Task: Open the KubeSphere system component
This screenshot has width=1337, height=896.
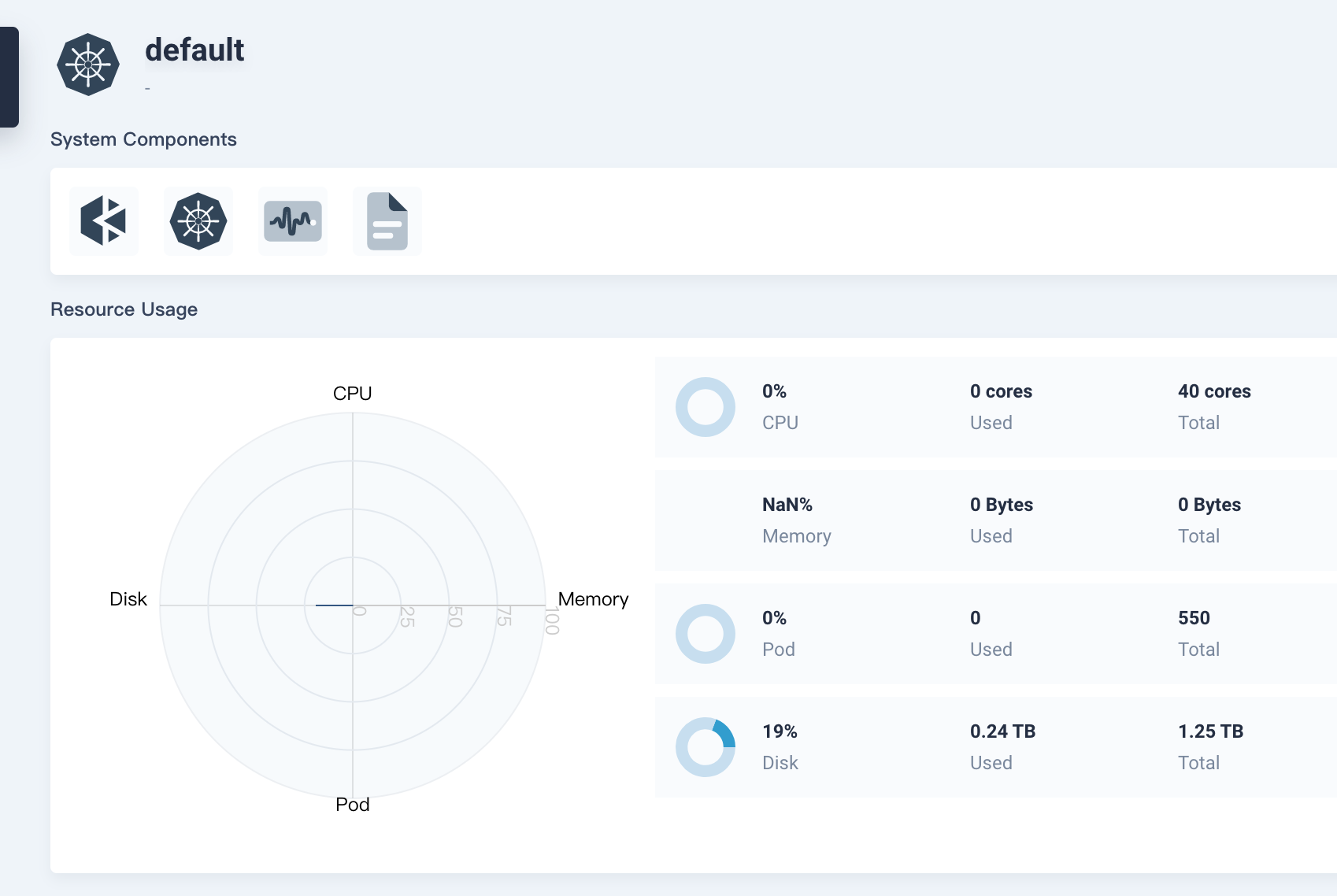Action: [103, 221]
